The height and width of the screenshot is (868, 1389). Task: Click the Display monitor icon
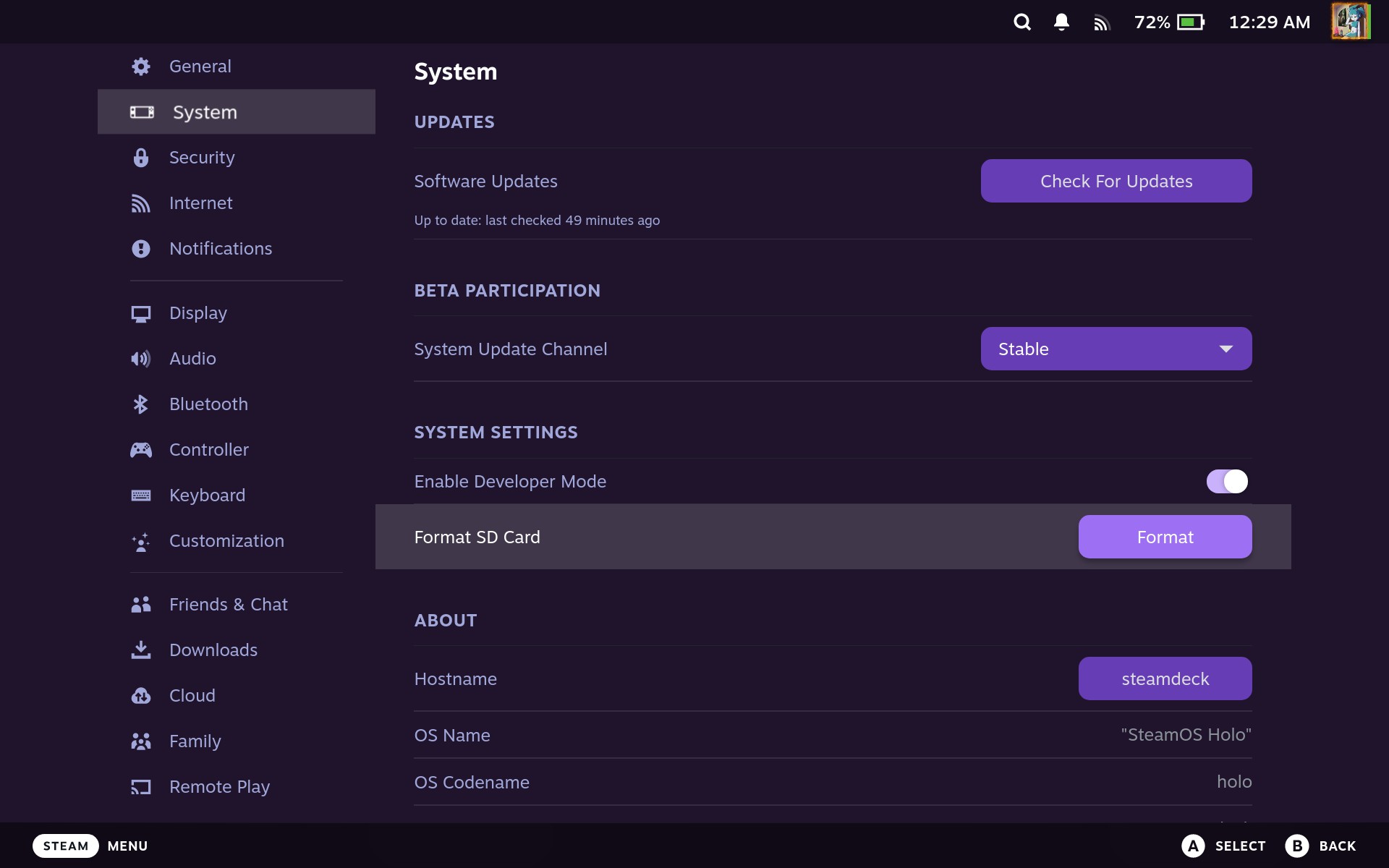pos(141,314)
